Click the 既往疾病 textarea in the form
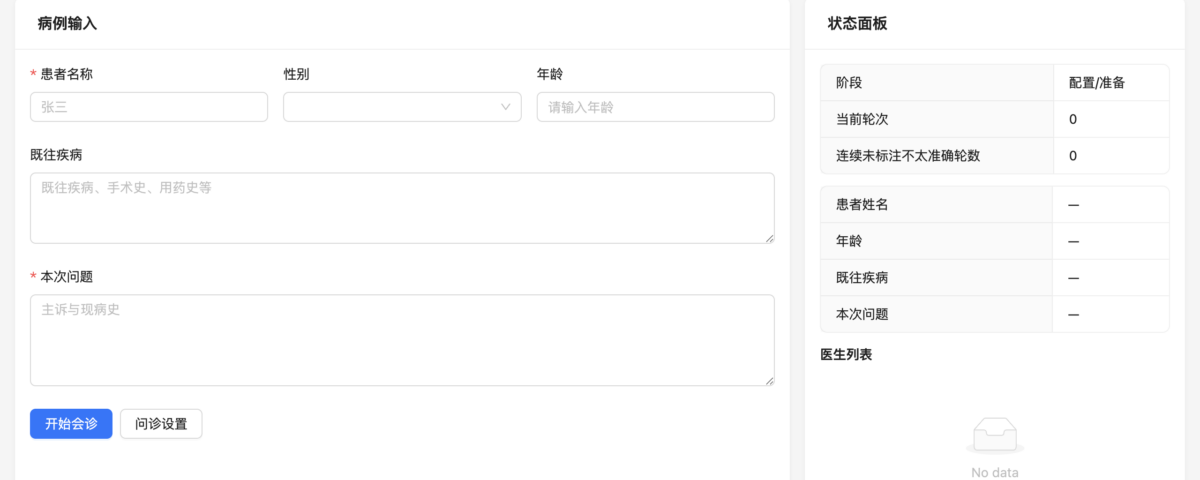Image resolution: width=1200 pixels, height=480 pixels. (x=402, y=208)
